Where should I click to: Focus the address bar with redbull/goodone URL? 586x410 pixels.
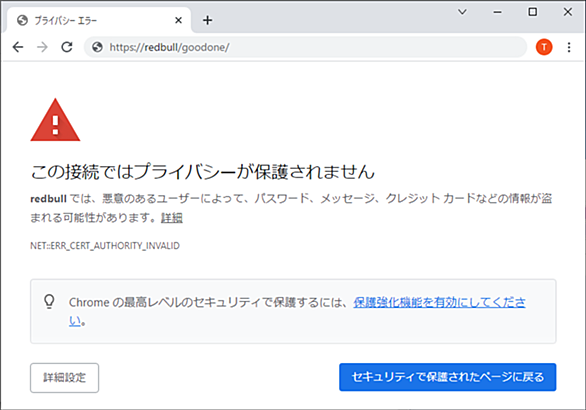(x=305, y=47)
